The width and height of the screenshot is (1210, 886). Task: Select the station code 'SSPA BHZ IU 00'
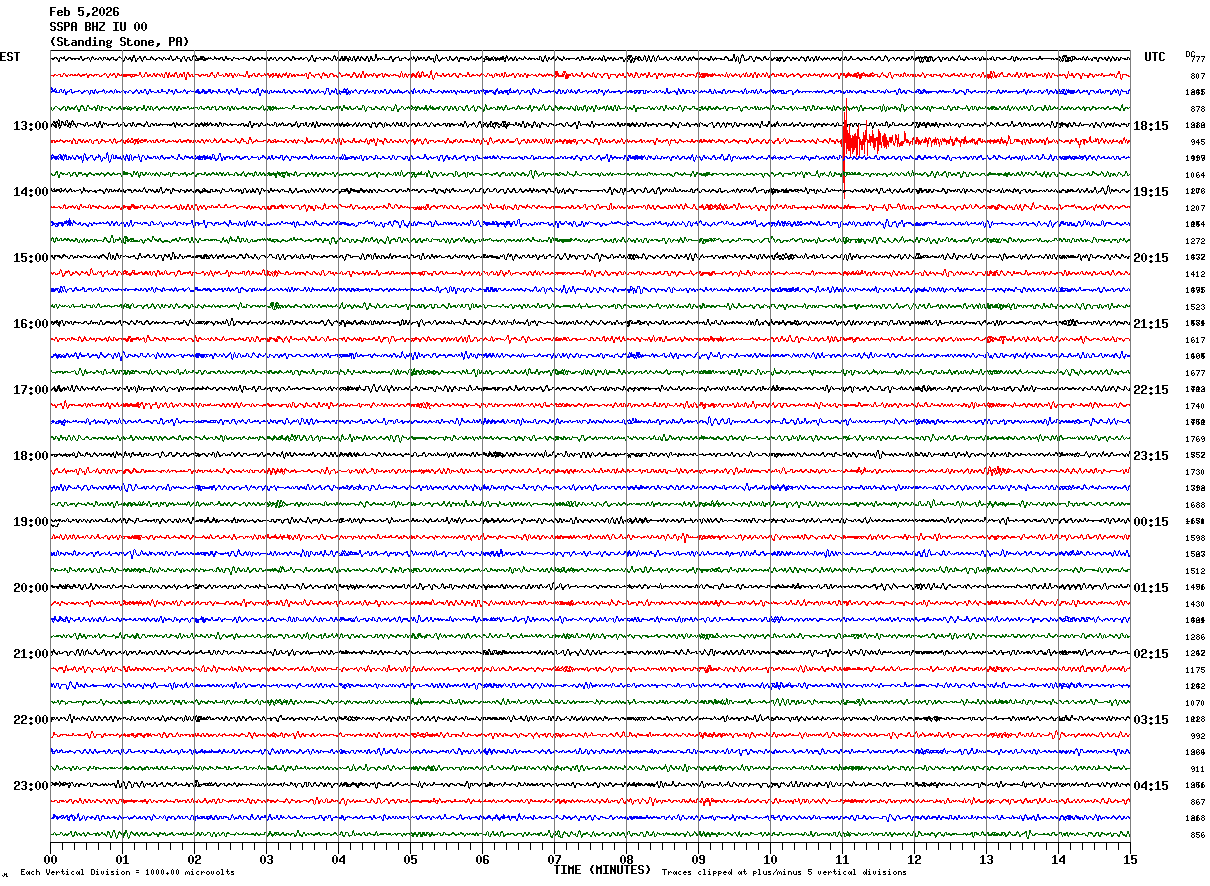click(x=98, y=27)
